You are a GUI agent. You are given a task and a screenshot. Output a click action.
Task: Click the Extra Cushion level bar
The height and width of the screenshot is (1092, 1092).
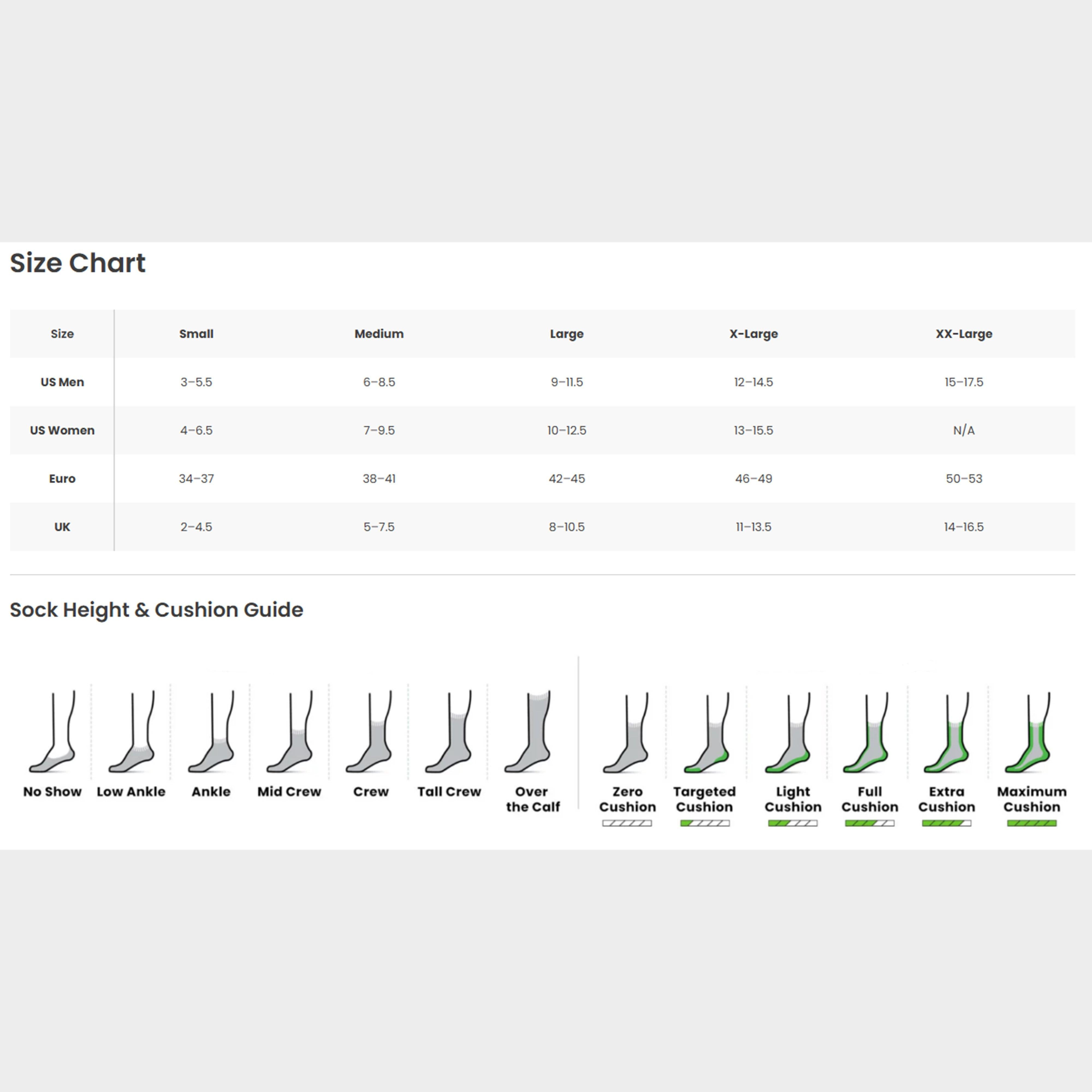946,823
